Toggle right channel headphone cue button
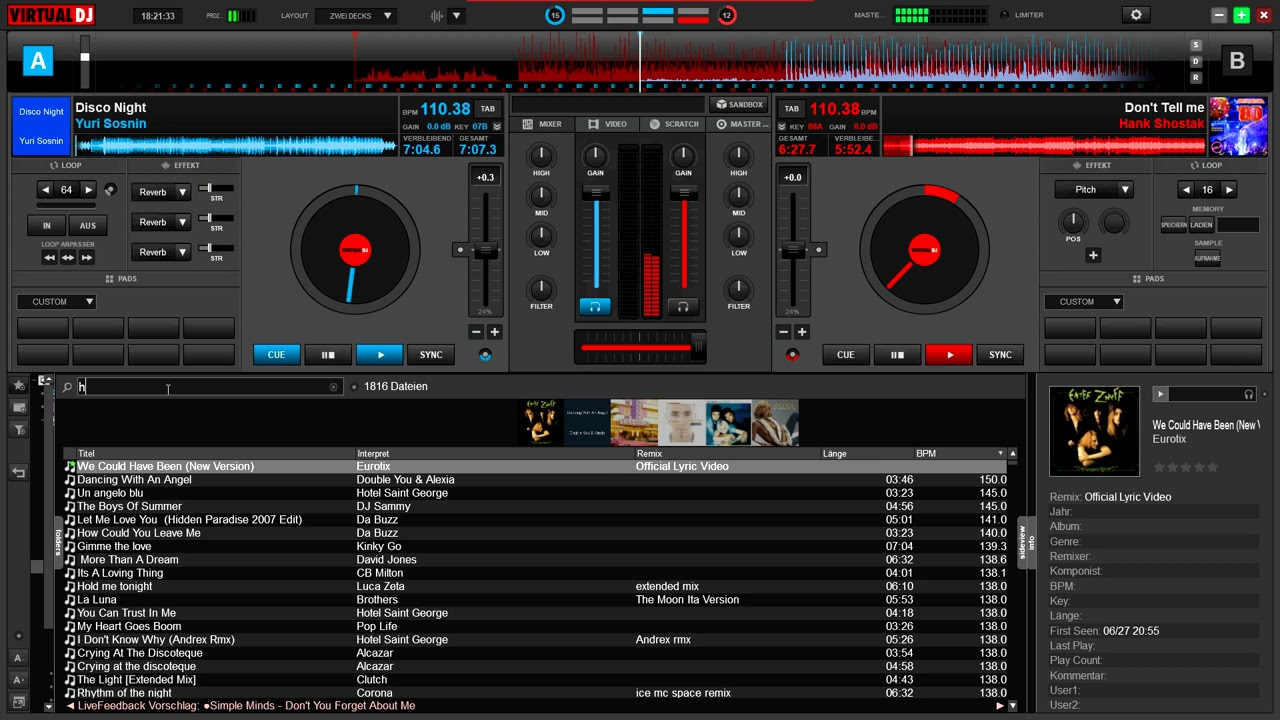This screenshot has height=720, width=1280. 683,307
